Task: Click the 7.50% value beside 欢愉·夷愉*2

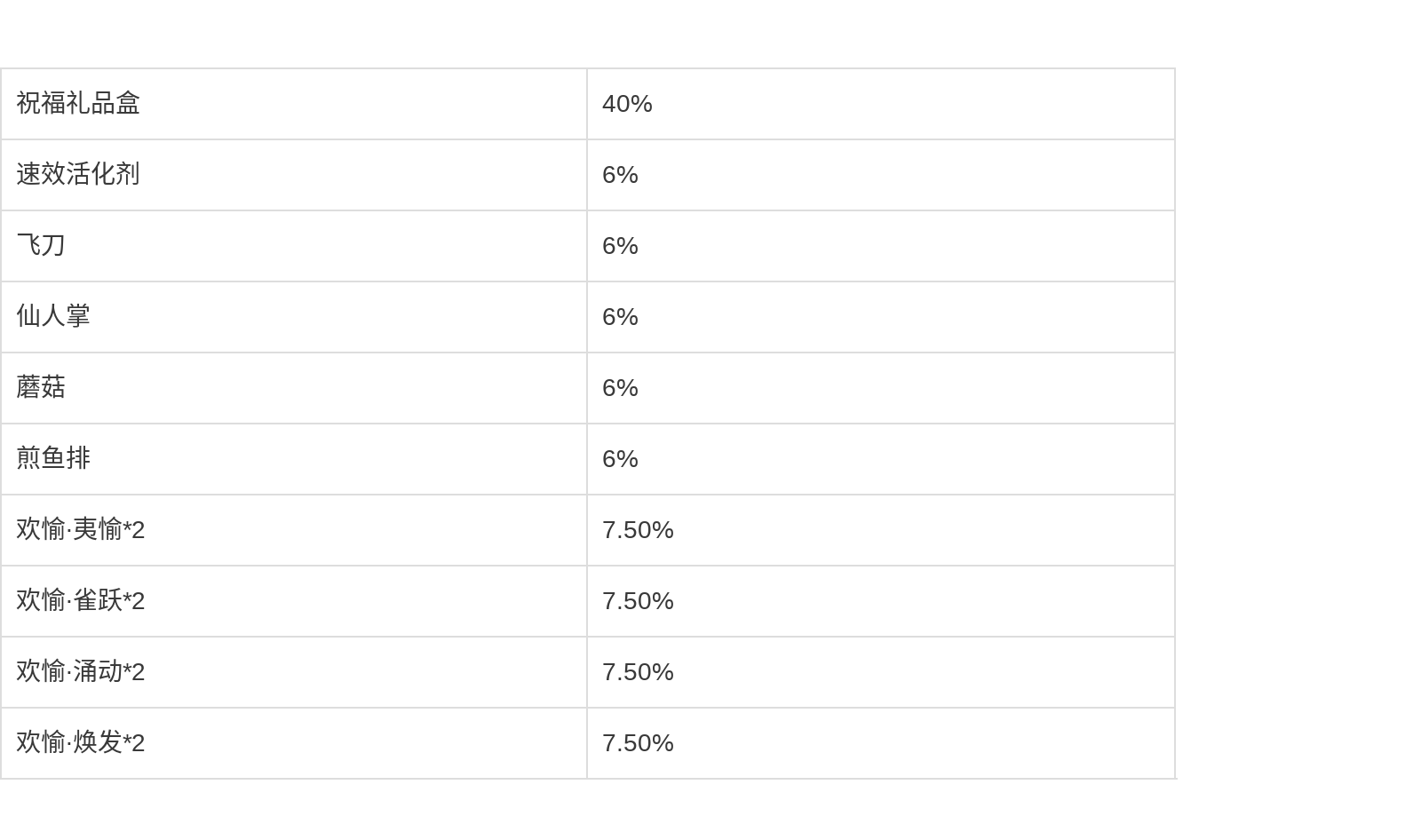Action: tap(638, 530)
